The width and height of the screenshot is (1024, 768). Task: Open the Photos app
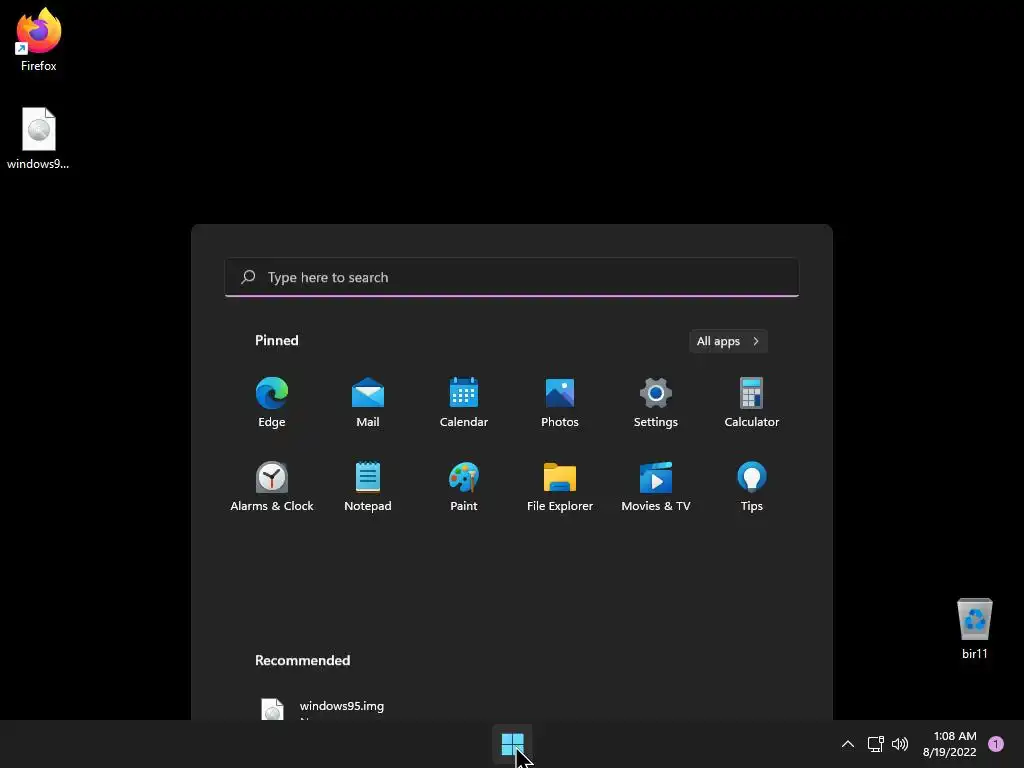[560, 402]
